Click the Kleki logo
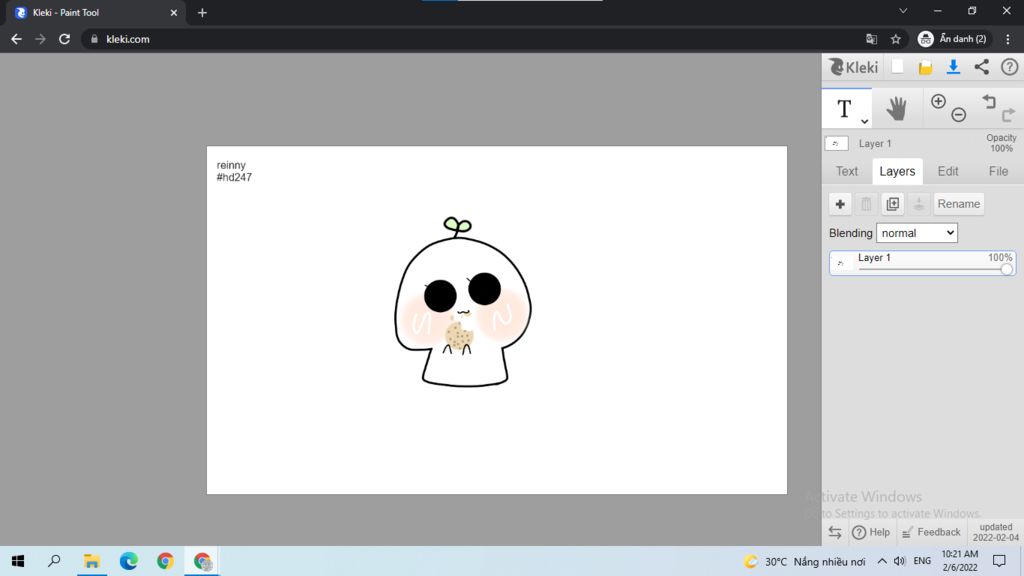This screenshot has width=1024, height=576. click(853, 67)
